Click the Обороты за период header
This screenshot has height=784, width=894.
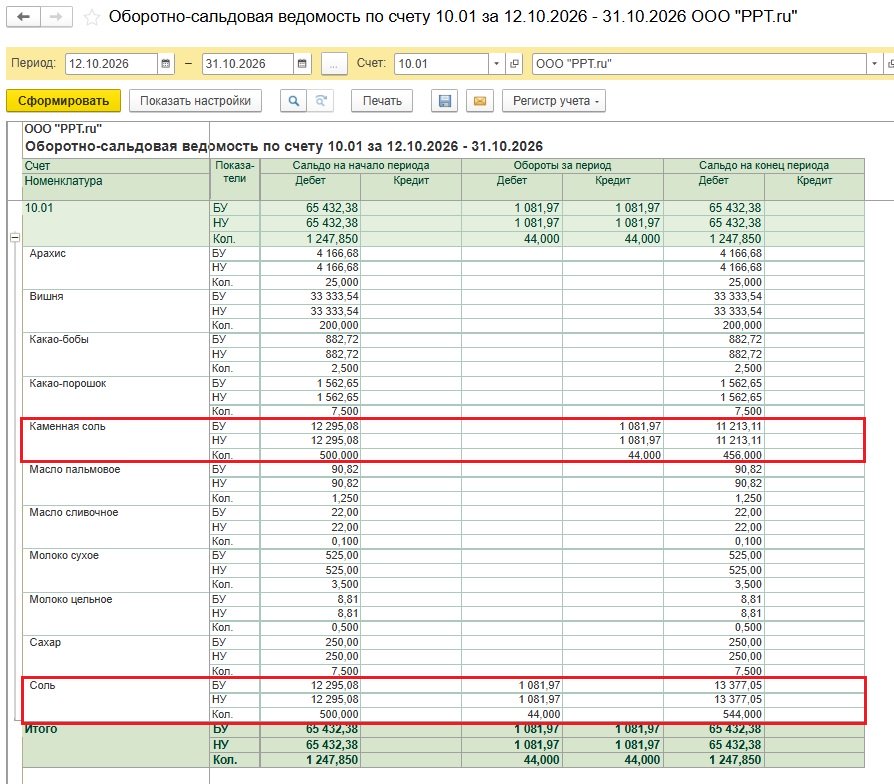pyautogui.click(x=562, y=165)
